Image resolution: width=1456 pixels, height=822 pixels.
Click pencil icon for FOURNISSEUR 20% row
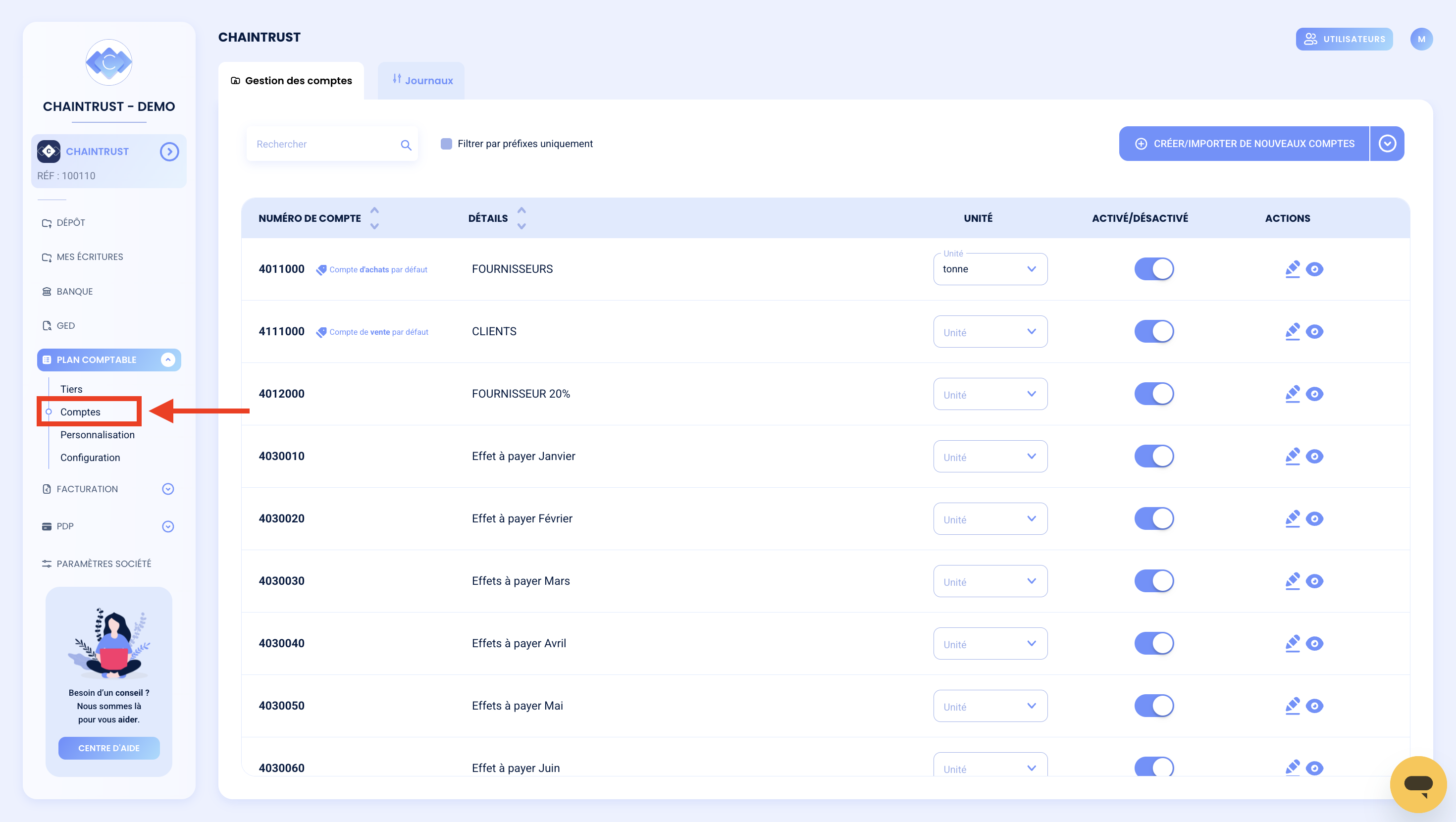pyautogui.click(x=1293, y=394)
